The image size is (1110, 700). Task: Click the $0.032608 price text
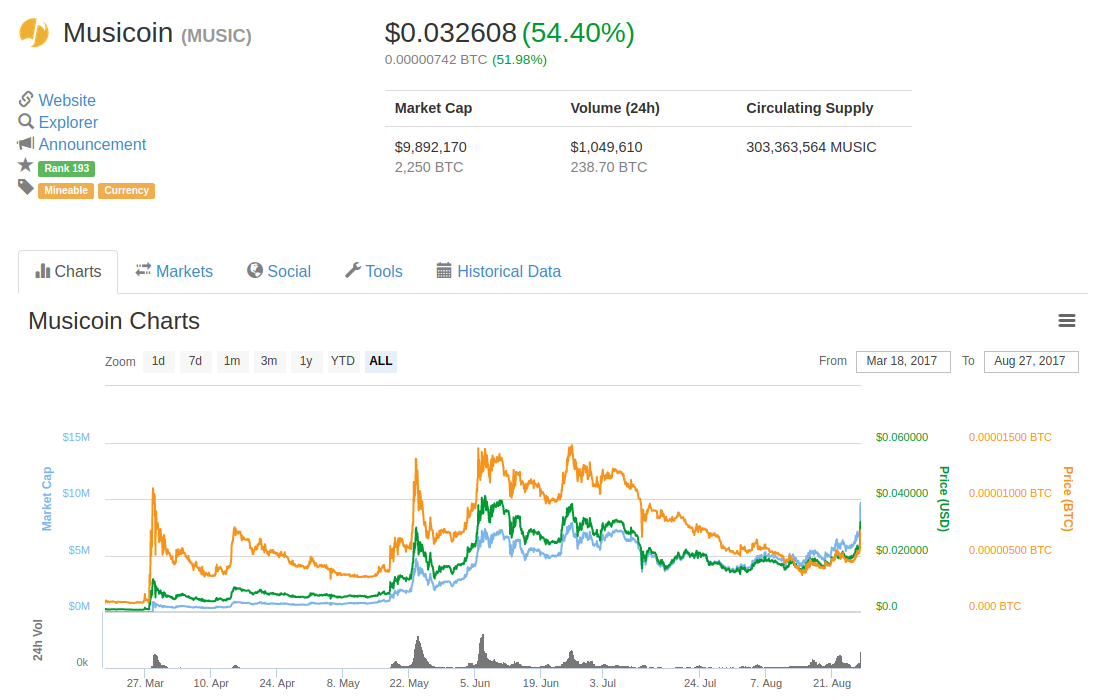pos(450,33)
